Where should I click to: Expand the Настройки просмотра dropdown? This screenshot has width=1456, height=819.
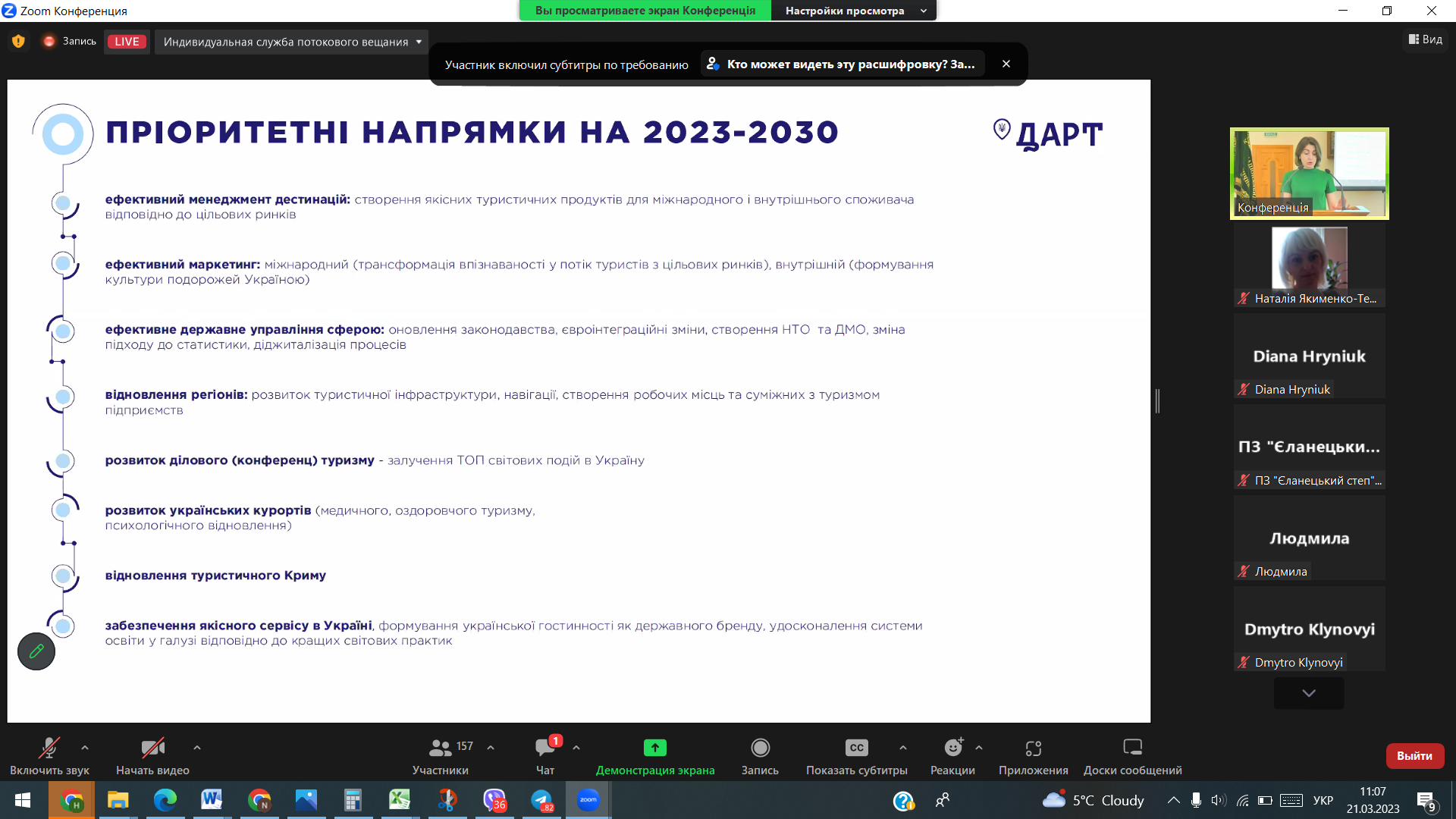[x=853, y=11]
